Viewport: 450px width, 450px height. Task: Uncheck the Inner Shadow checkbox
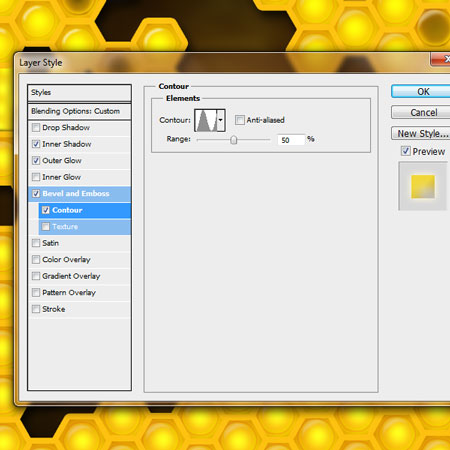coord(36,144)
